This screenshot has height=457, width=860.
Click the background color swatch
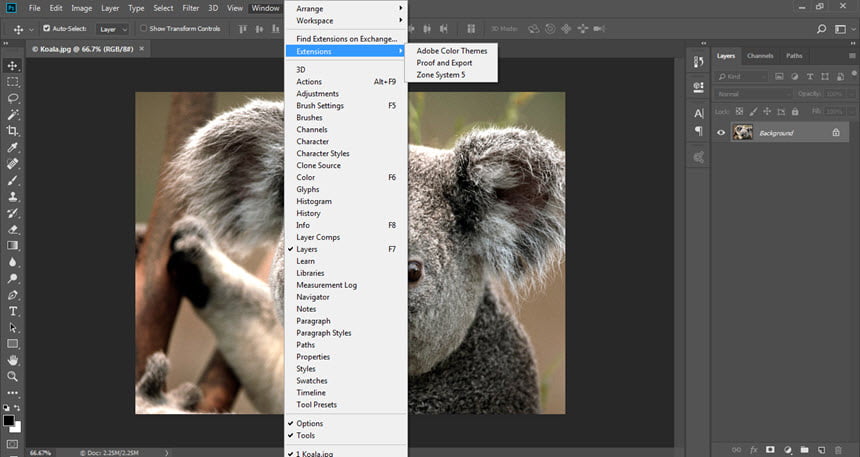[17, 428]
